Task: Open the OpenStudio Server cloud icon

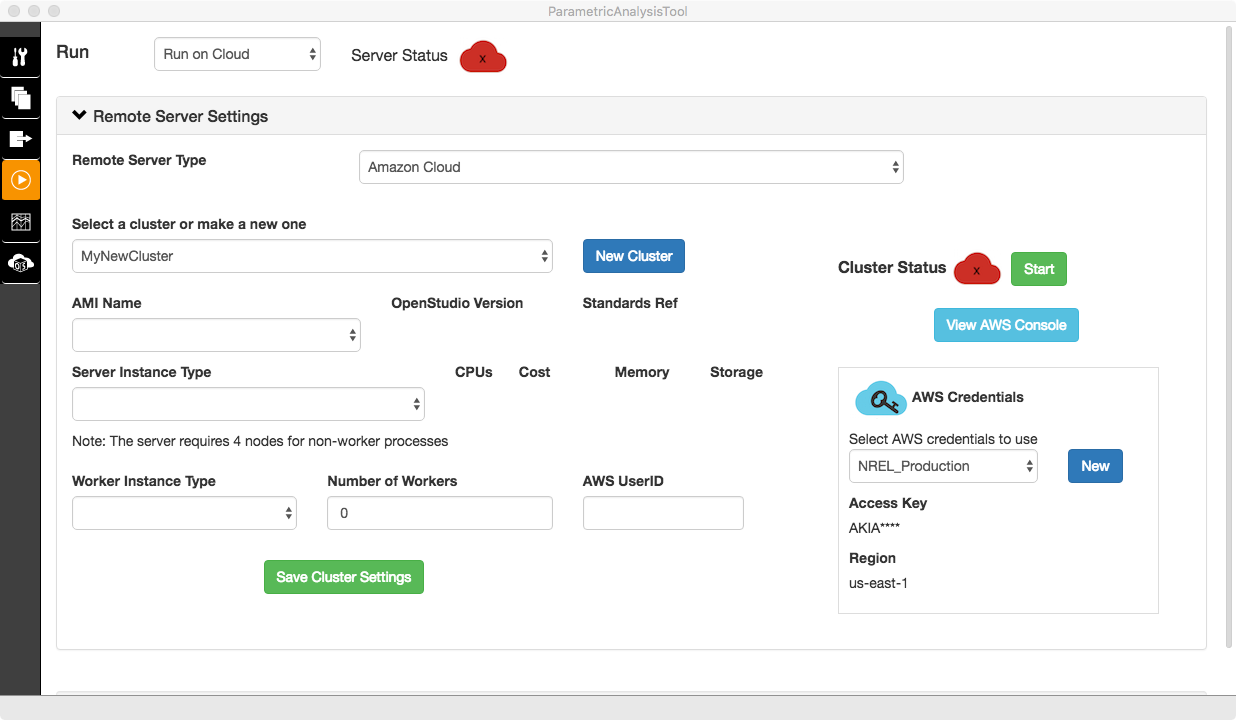Action: [20, 263]
